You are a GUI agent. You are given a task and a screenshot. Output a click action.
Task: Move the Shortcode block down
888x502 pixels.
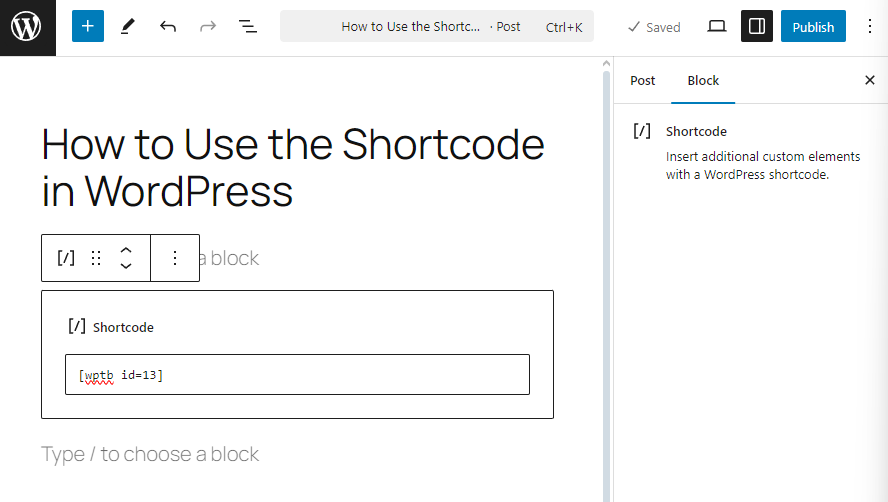tap(126, 266)
